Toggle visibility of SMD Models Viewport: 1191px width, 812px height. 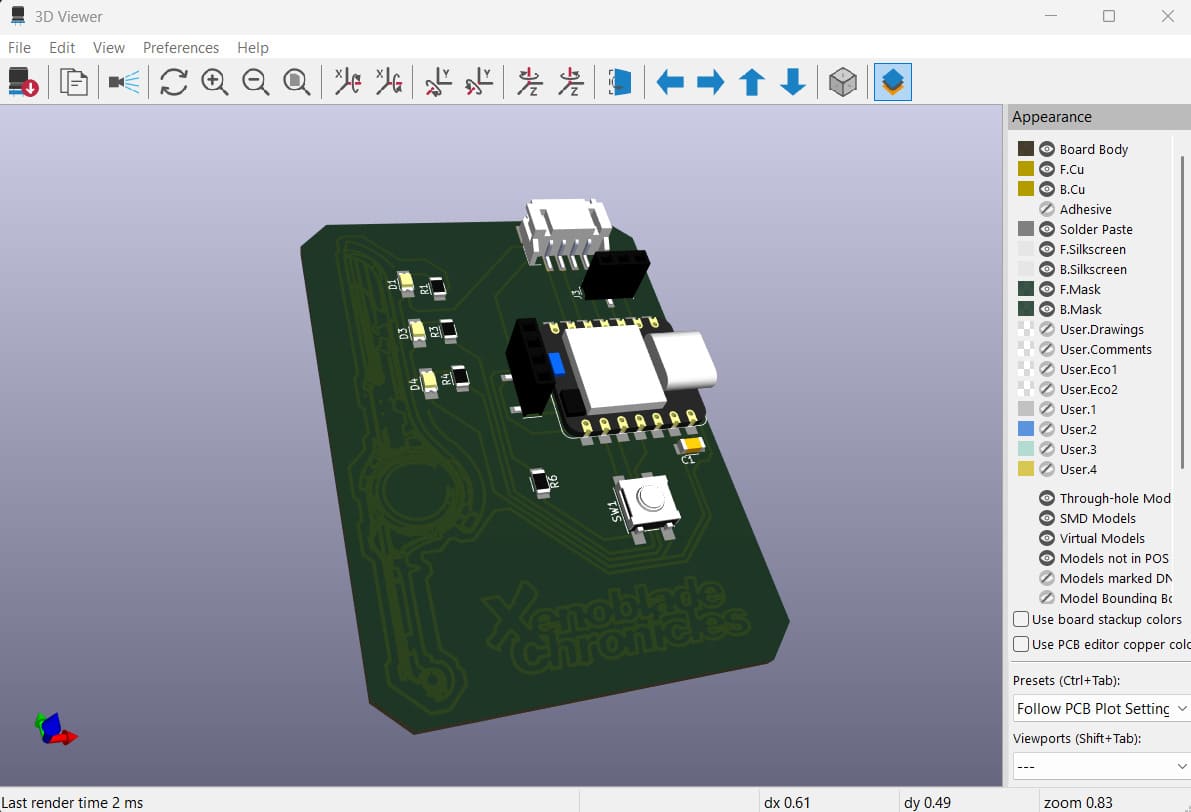coord(1046,518)
